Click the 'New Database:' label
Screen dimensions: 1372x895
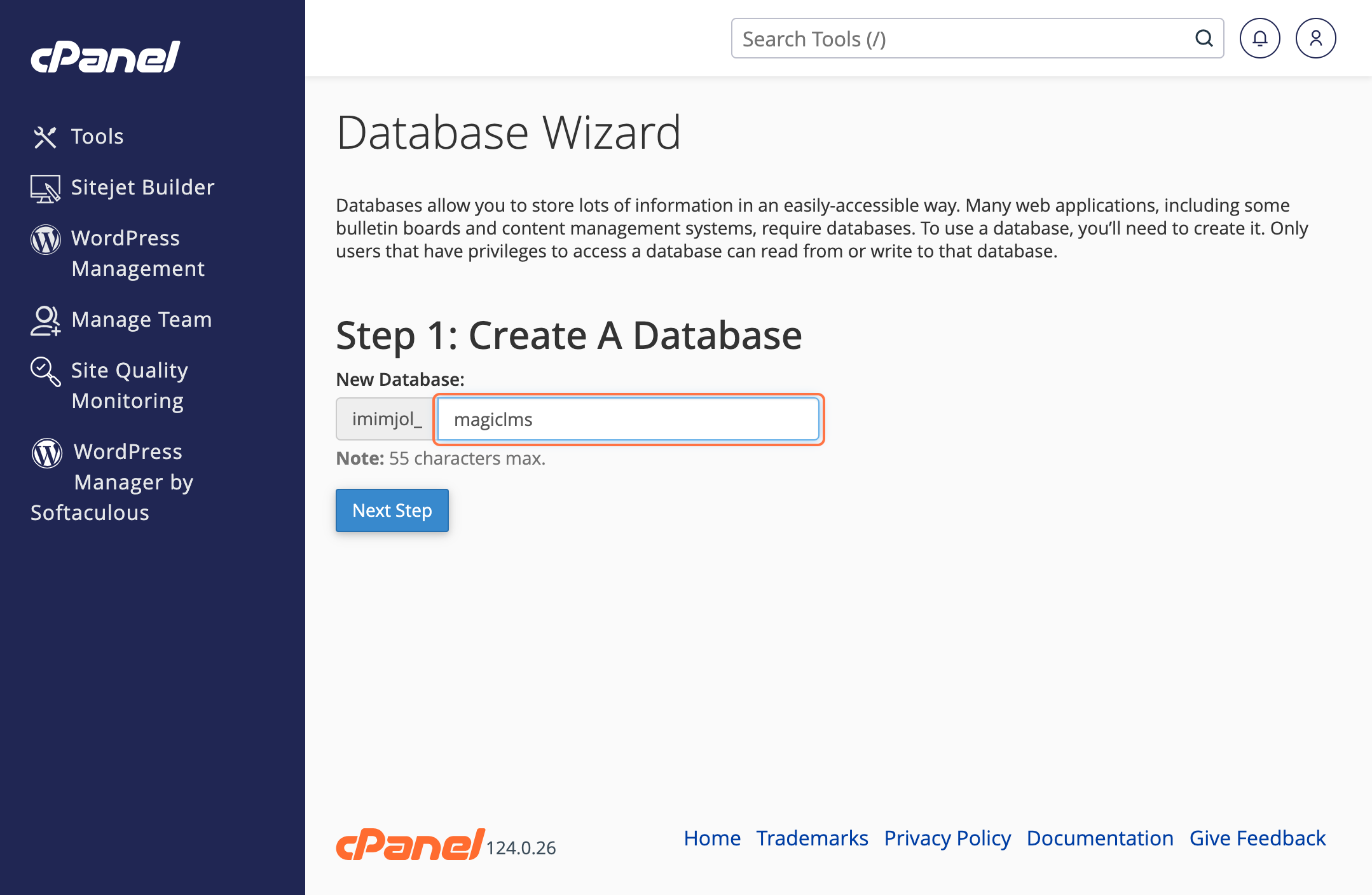(400, 379)
